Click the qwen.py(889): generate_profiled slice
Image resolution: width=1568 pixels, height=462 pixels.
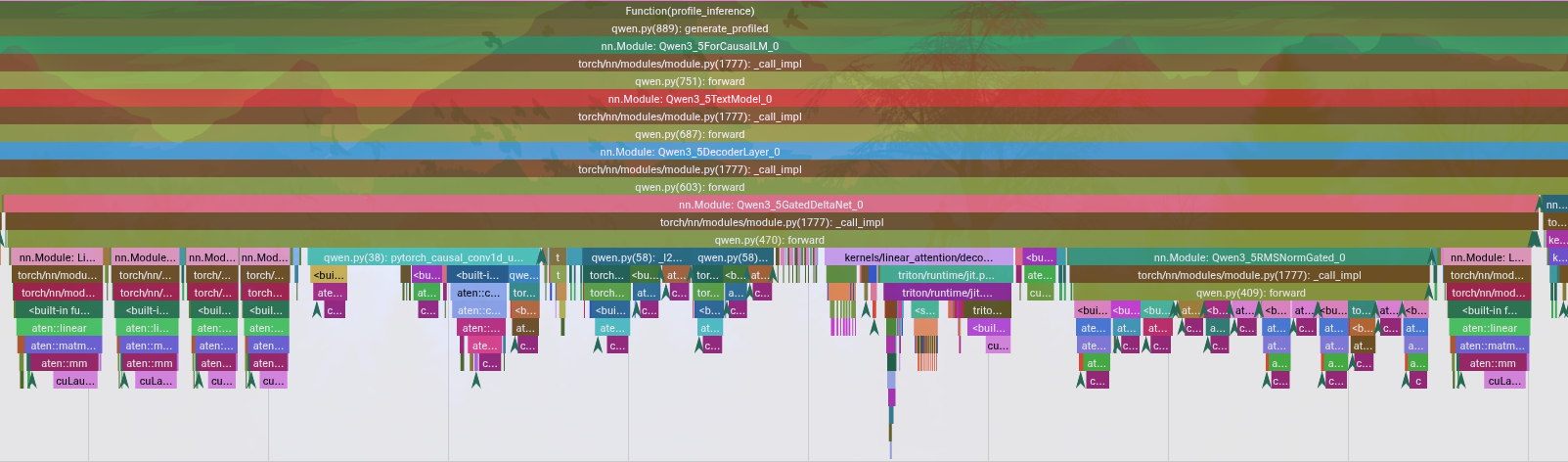pos(784,28)
